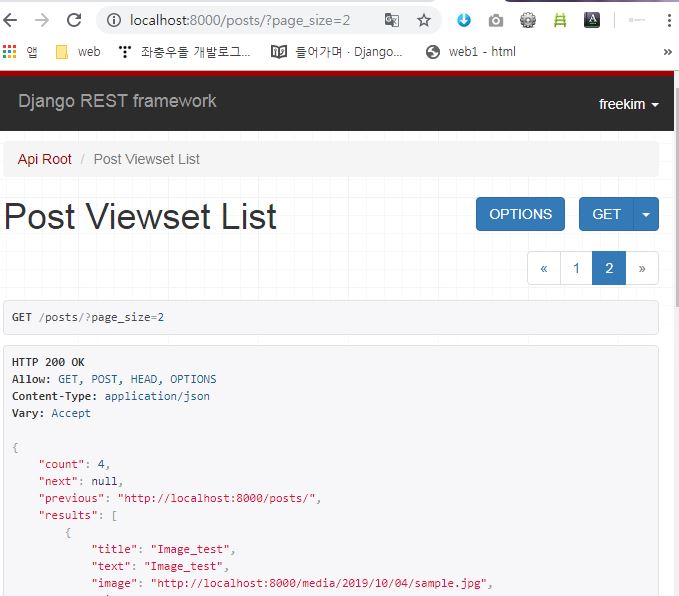Click the "title": "Image_test" line

pos(163,549)
